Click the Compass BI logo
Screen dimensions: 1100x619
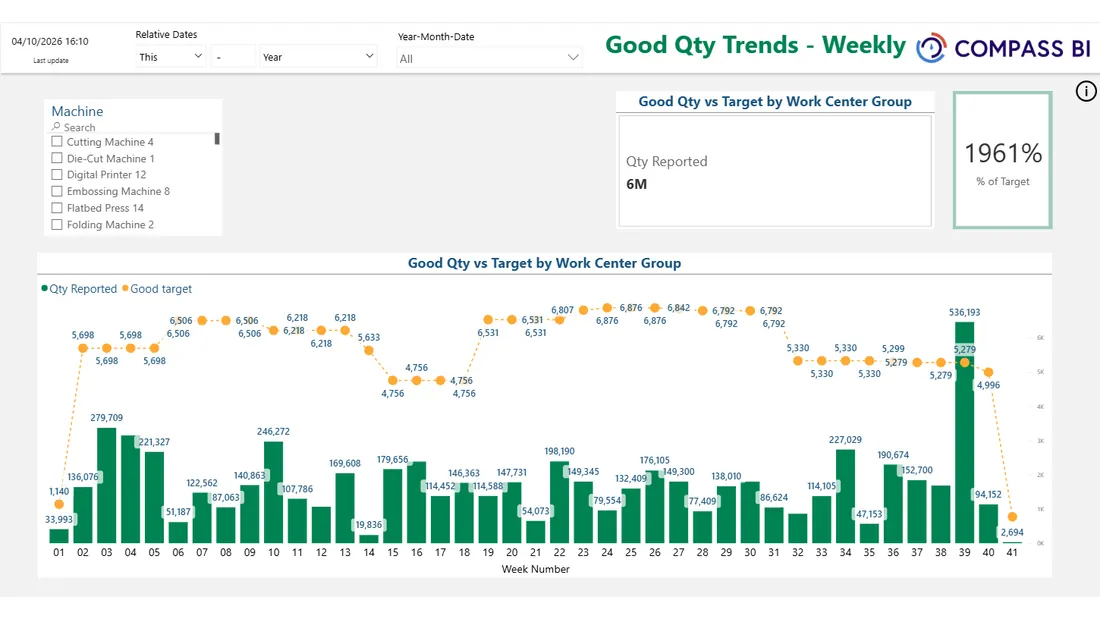[1003, 48]
